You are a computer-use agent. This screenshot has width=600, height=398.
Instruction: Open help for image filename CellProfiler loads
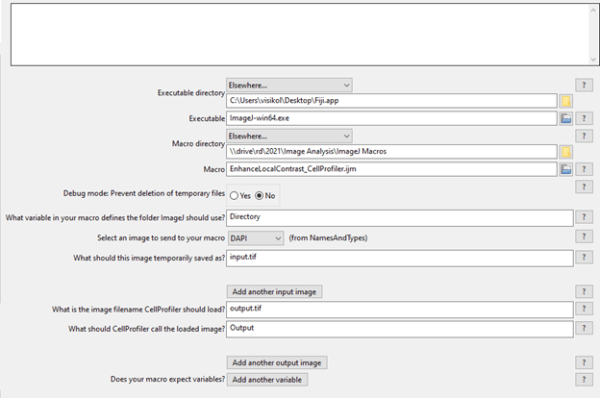click(584, 308)
